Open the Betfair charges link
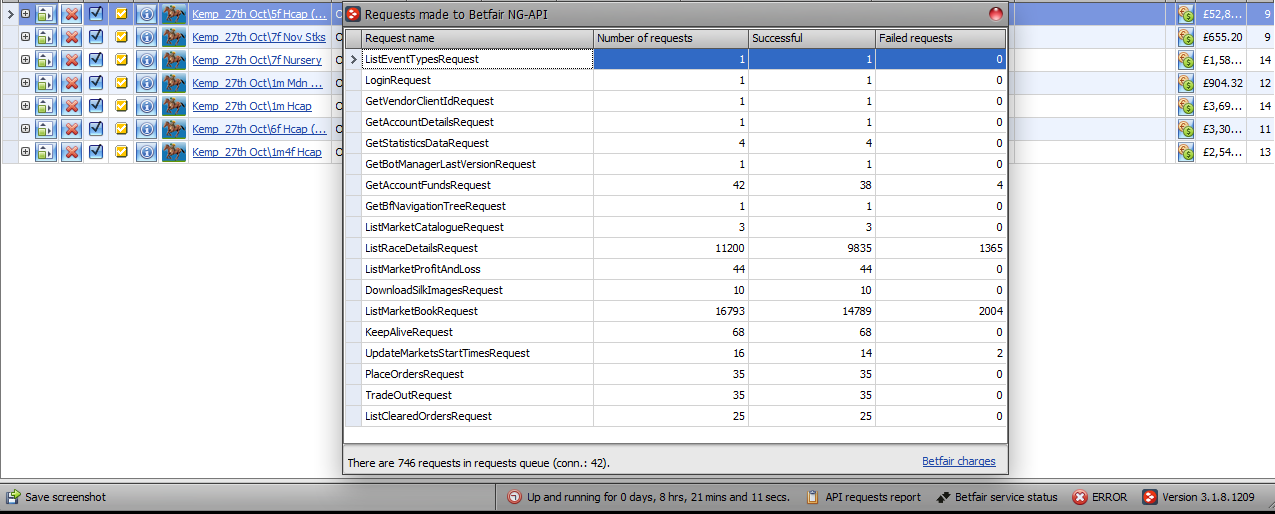 point(959,462)
